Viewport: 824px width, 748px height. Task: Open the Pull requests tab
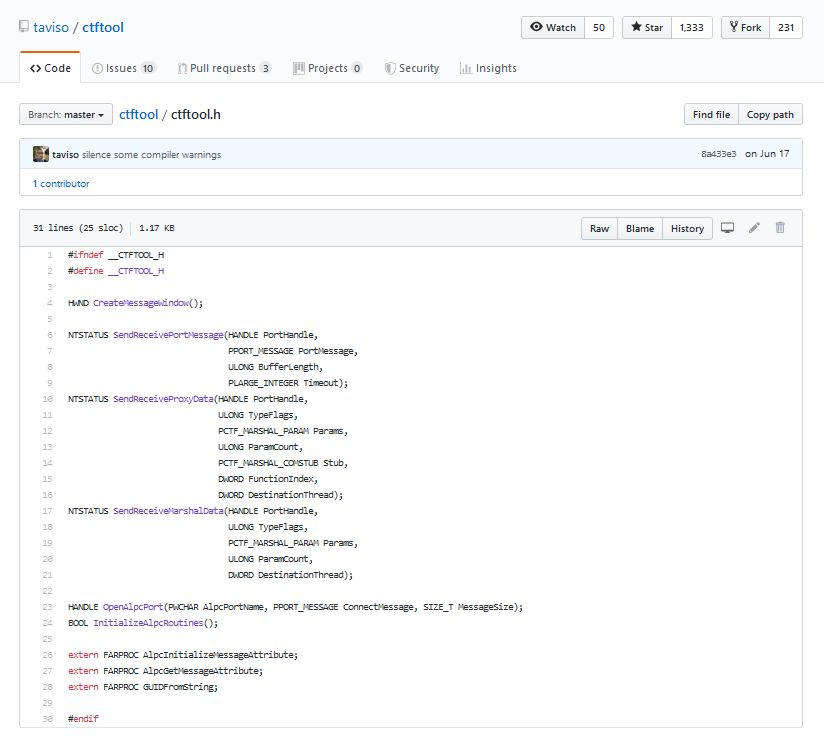(x=224, y=68)
